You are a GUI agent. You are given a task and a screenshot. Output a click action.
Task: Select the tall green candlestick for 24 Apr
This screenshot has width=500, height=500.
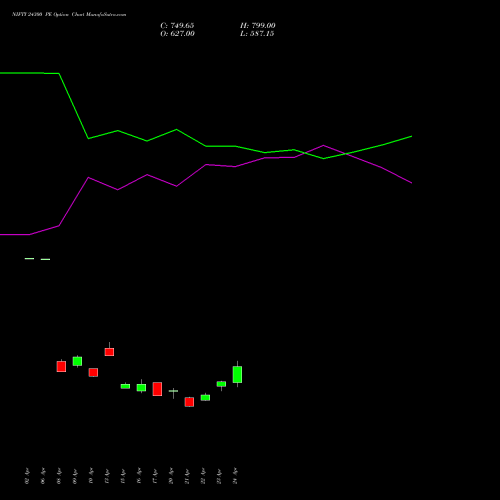[x=237, y=374]
